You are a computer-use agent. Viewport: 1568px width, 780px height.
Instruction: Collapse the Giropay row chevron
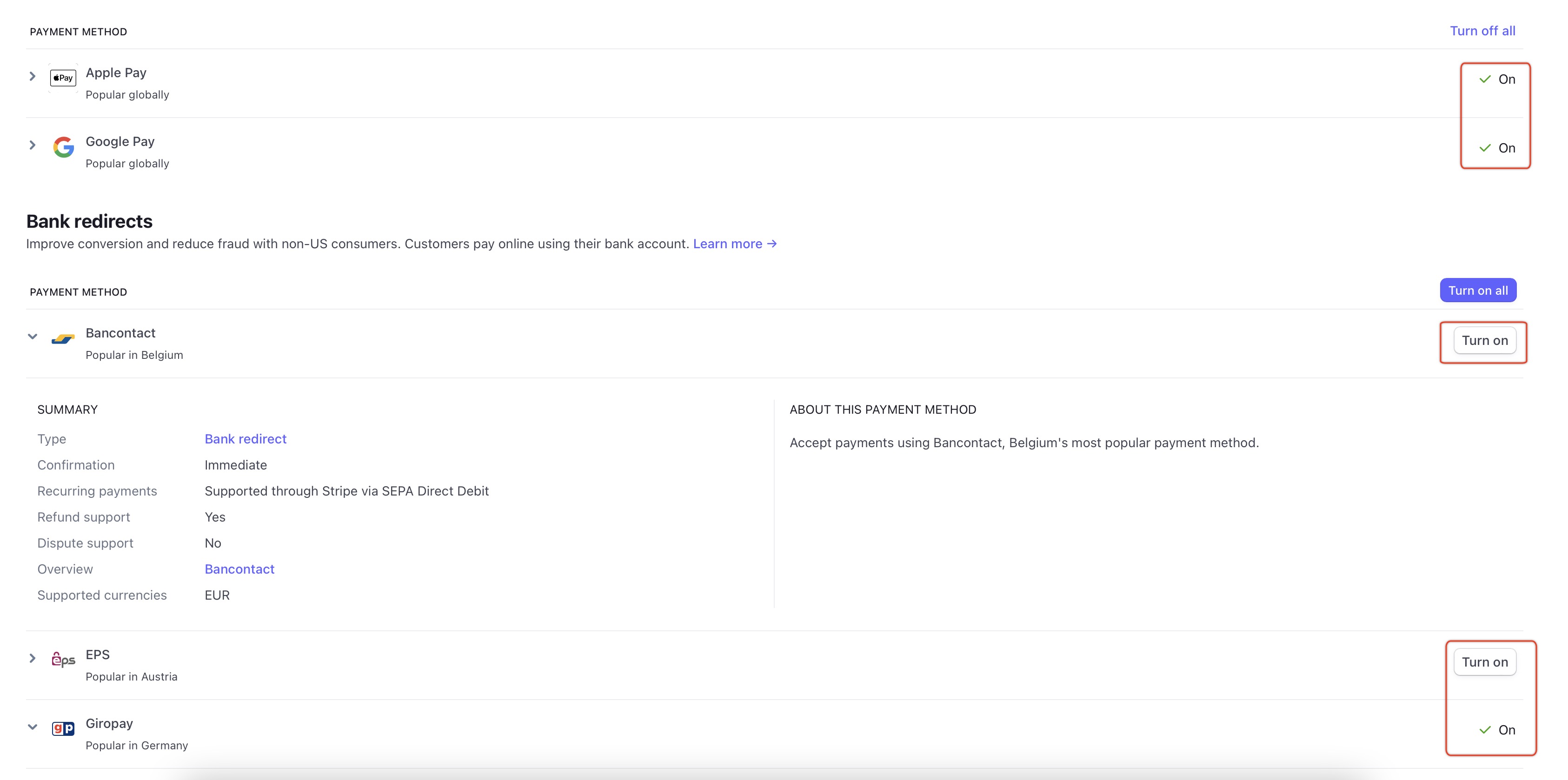tap(32, 727)
